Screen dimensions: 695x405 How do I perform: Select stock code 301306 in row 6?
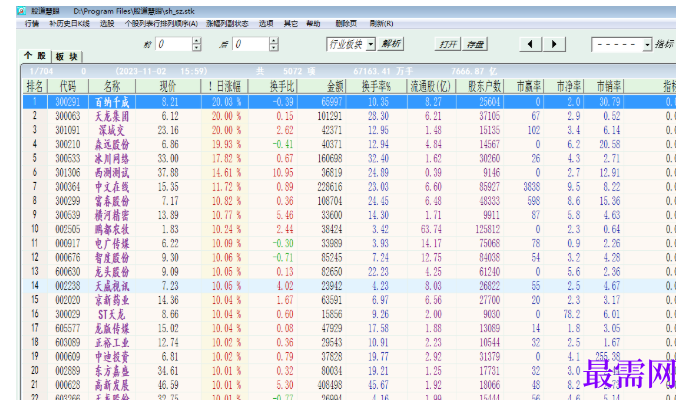click(68, 173)
